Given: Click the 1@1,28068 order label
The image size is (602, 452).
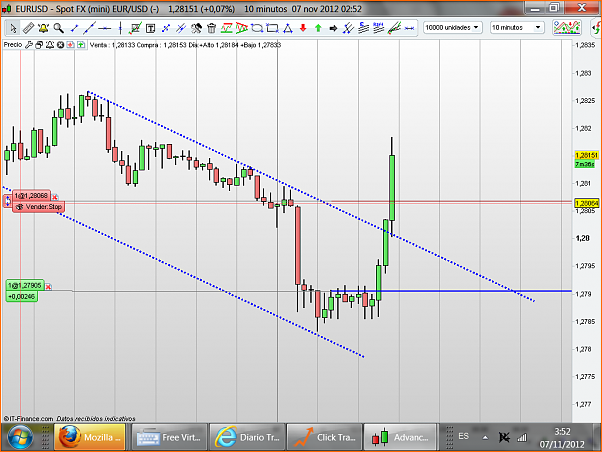Looking at the screenshot, I should (x=31, y=196).
